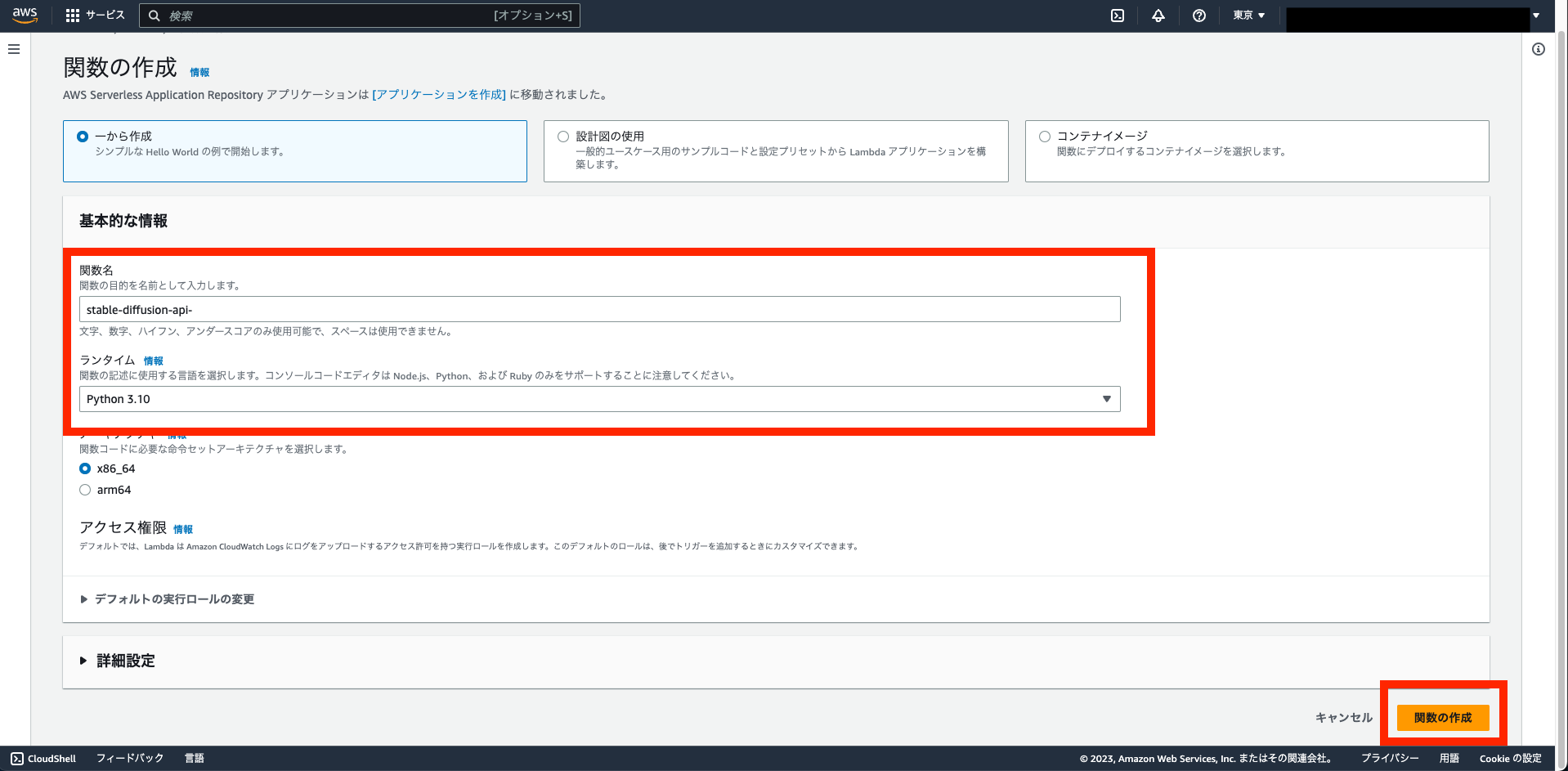Open the notifications bell

[1158, 16]
